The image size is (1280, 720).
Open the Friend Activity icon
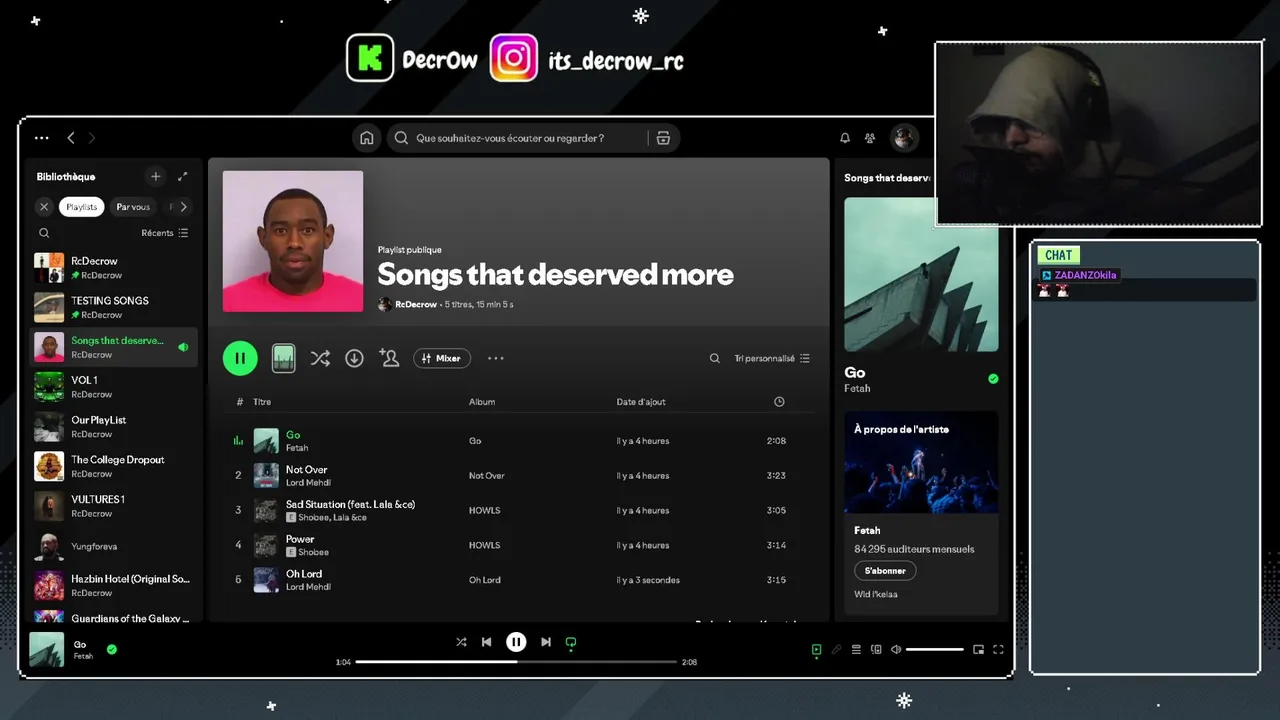click(870, 138)
